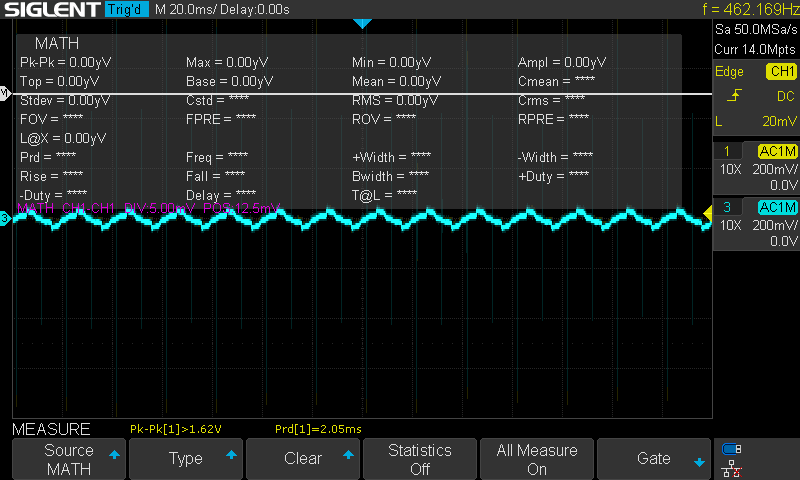Viewport: 800px width, 480px height.
Task: Click the channel 3 200mV/ scale value
Action: [774, 225]
